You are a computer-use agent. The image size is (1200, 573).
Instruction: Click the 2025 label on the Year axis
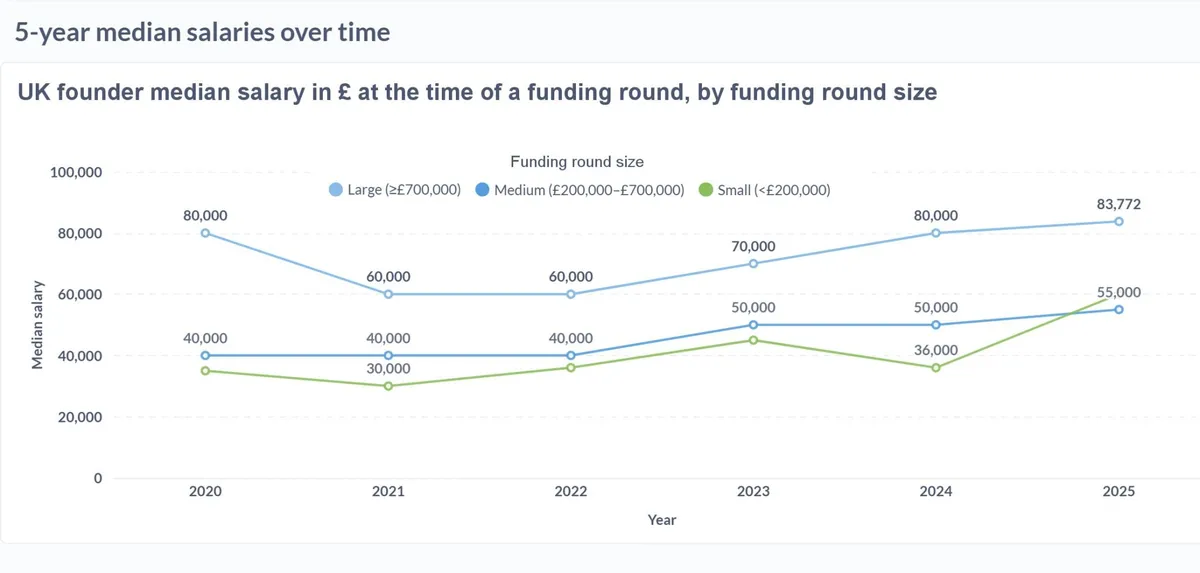pyautogui.click(x=1119, y=492)
